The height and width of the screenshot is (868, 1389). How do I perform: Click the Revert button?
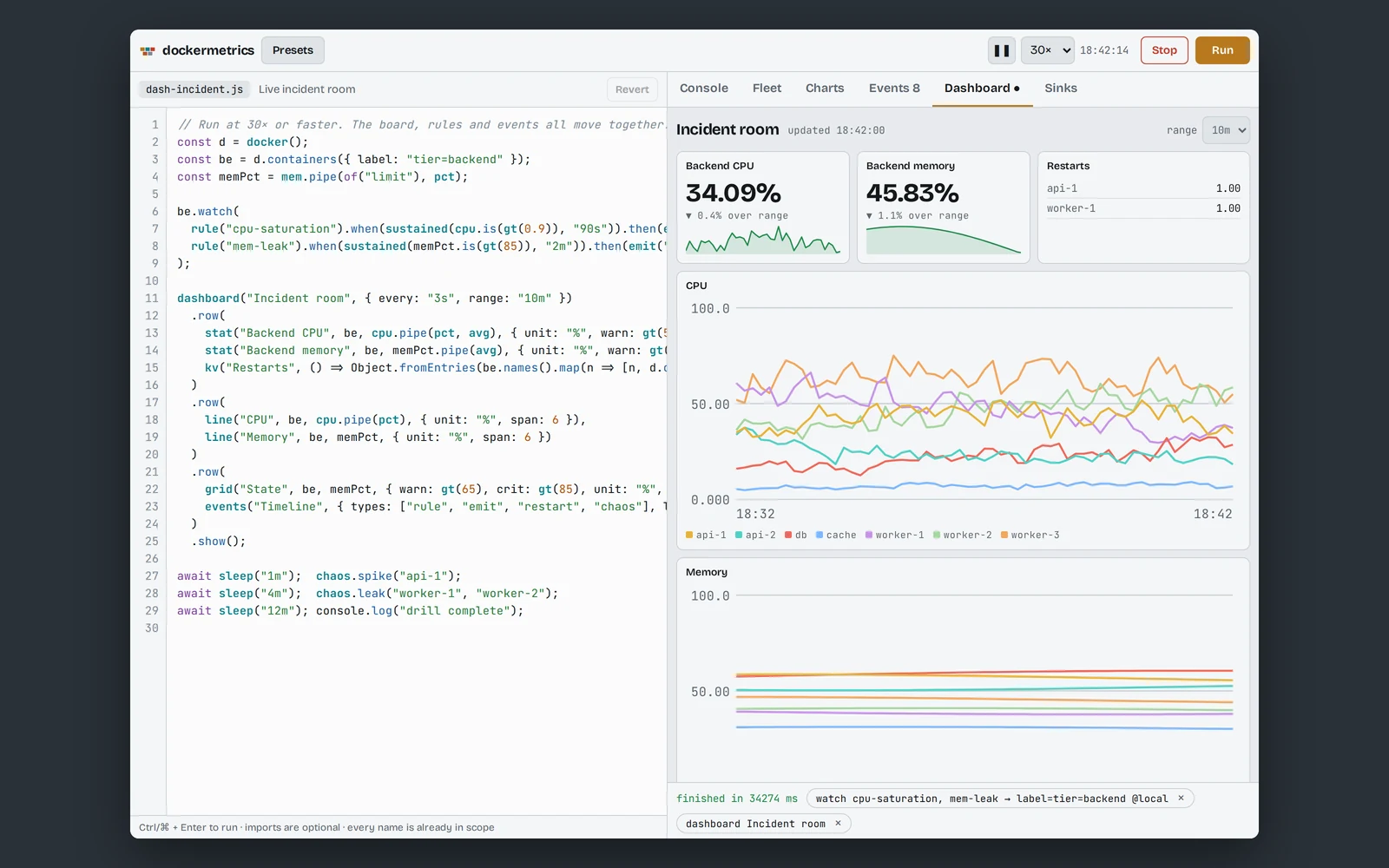632,89
